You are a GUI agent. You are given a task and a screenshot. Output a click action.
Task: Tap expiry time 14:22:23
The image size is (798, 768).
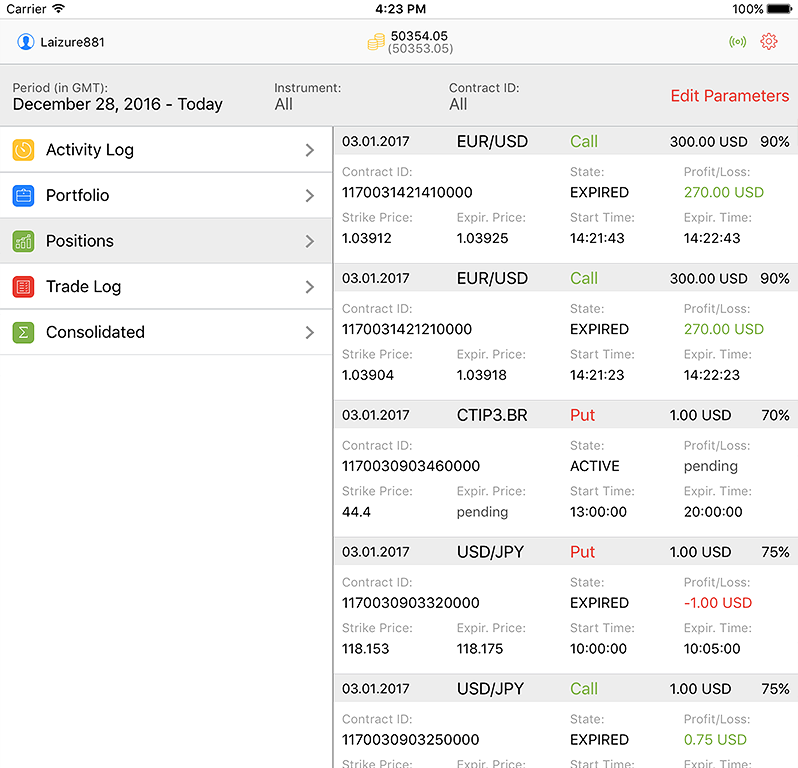click(x=711, y=375)
